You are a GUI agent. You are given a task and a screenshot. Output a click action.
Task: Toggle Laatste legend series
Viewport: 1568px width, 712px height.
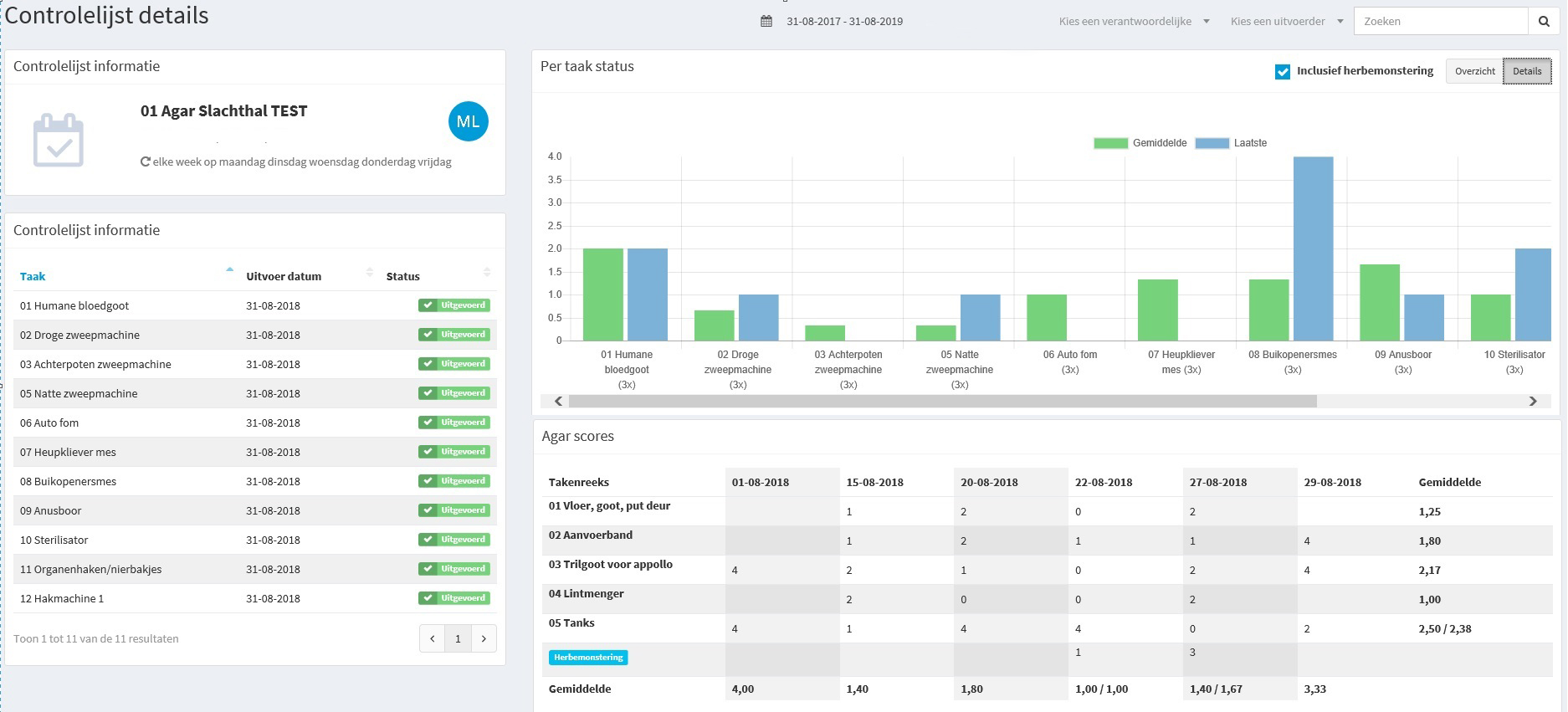tap(1232, 143)
